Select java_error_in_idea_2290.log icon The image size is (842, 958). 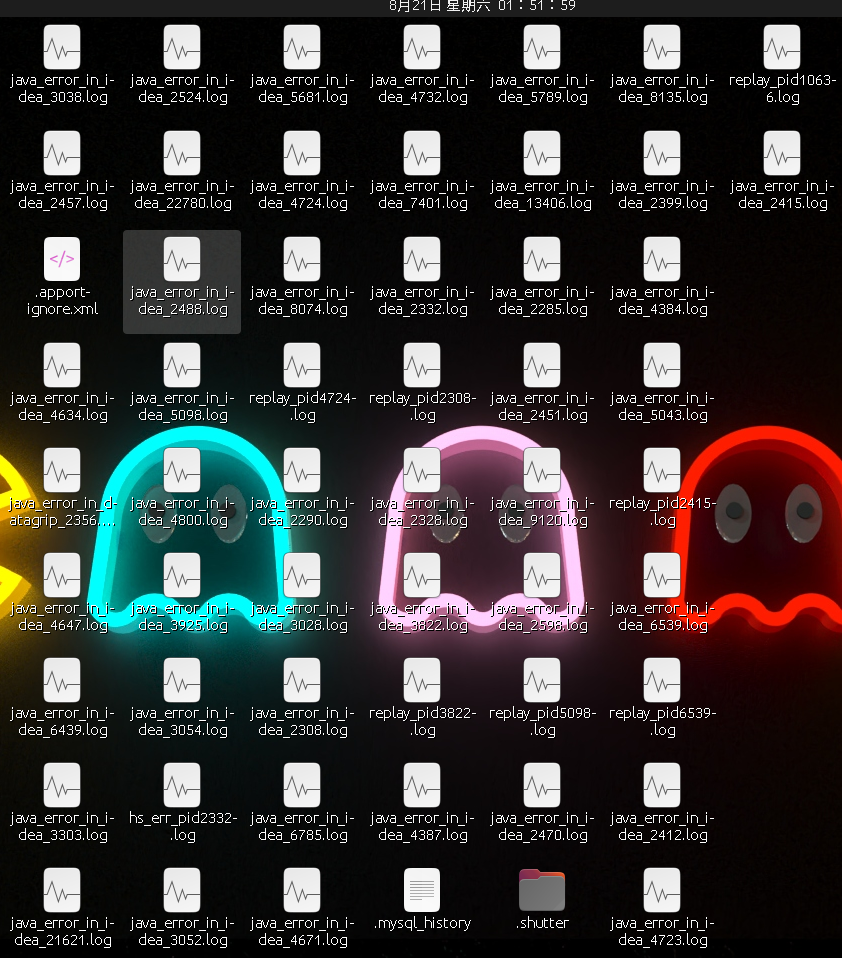(302, 470)
